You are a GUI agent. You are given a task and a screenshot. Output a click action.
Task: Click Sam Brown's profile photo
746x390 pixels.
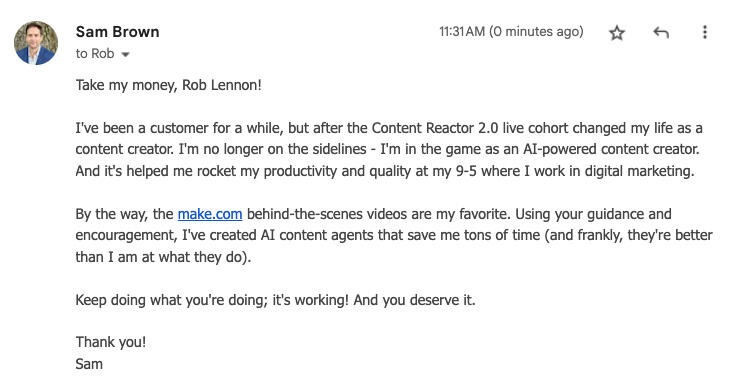pos(36,43)
